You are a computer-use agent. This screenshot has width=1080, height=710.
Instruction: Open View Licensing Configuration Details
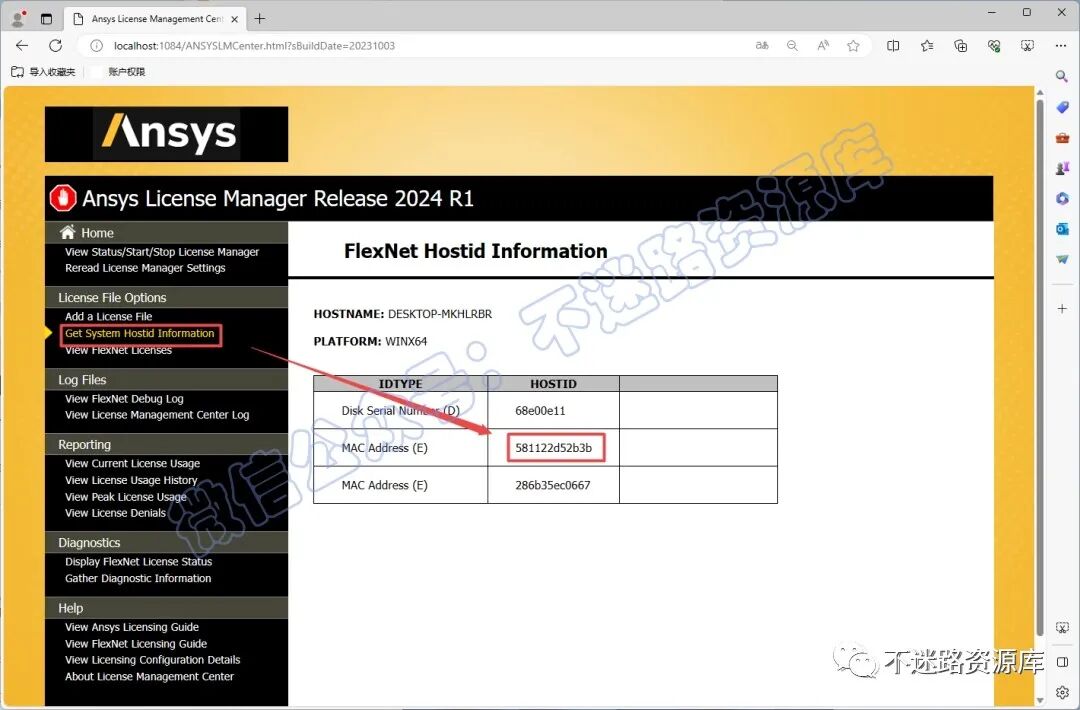152,660
